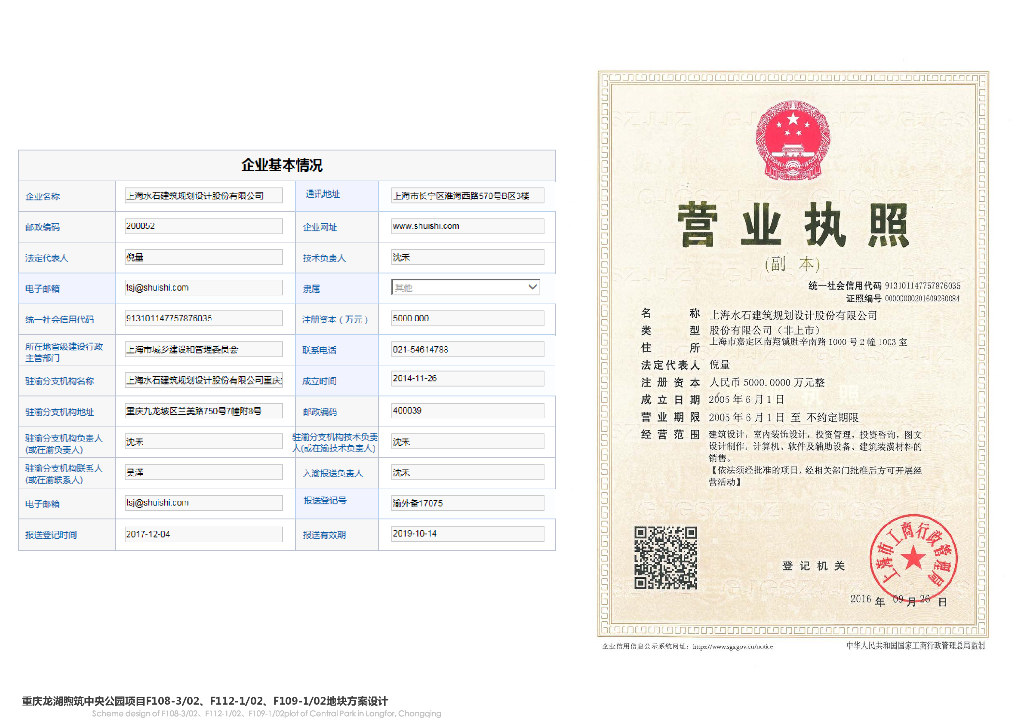Focus the 驻渝分支机构负责人 input field
The image size is (1024, 724).
(204, 442)
